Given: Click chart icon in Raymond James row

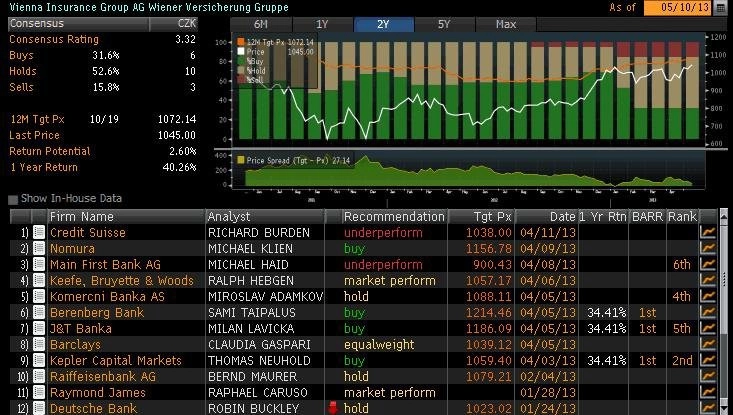Looking at the screenshot, I should click(708, 392).
